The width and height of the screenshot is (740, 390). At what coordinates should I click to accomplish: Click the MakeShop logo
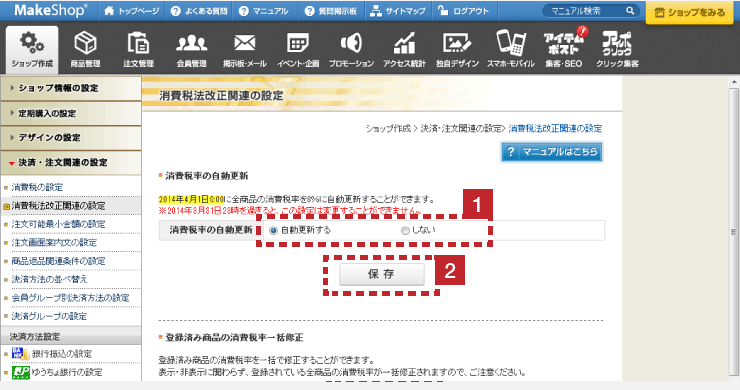50,10
